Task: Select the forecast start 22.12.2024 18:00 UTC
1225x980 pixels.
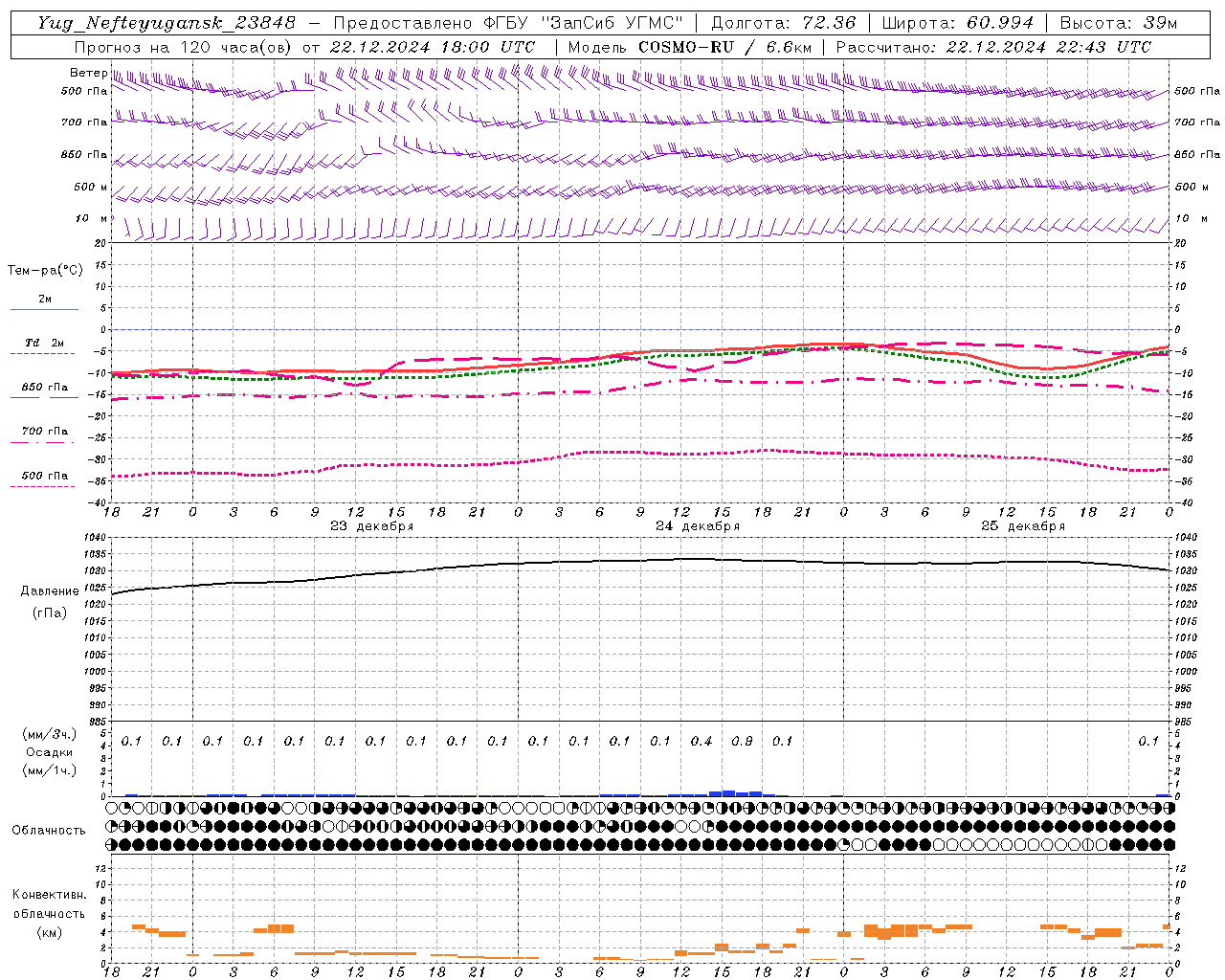Action: (x=432, y=47)
